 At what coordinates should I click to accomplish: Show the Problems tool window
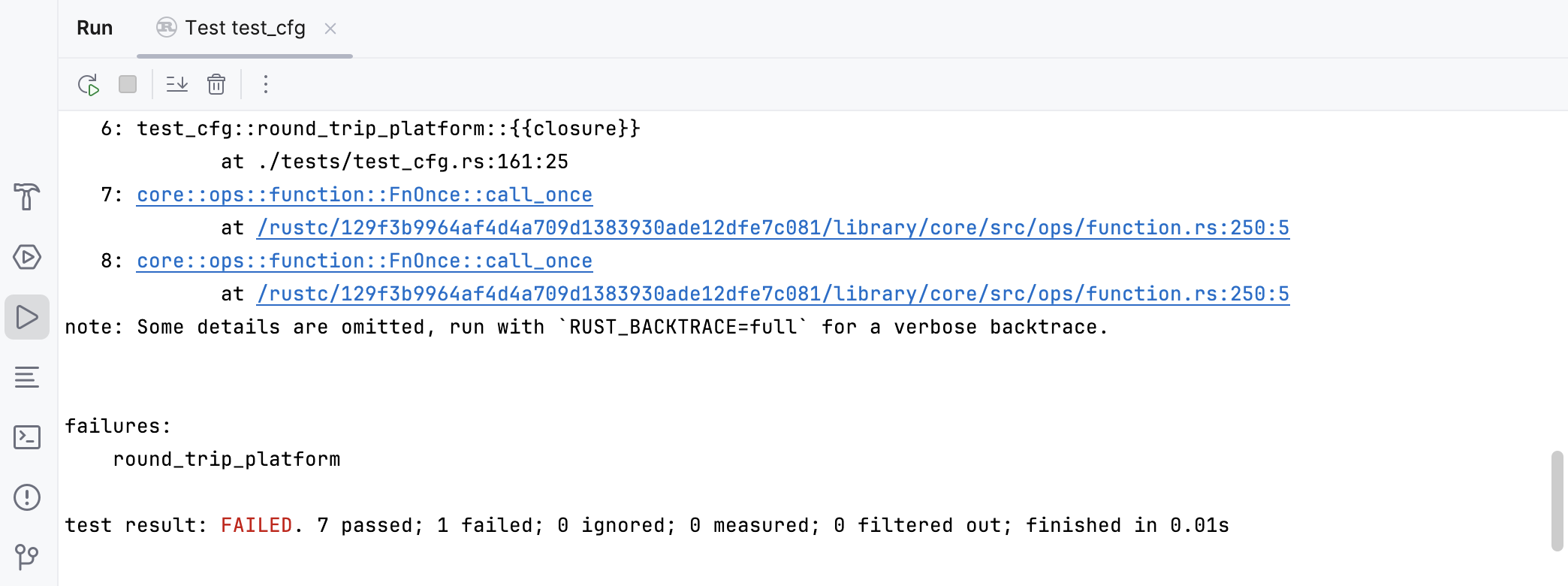tap(27, 497)
